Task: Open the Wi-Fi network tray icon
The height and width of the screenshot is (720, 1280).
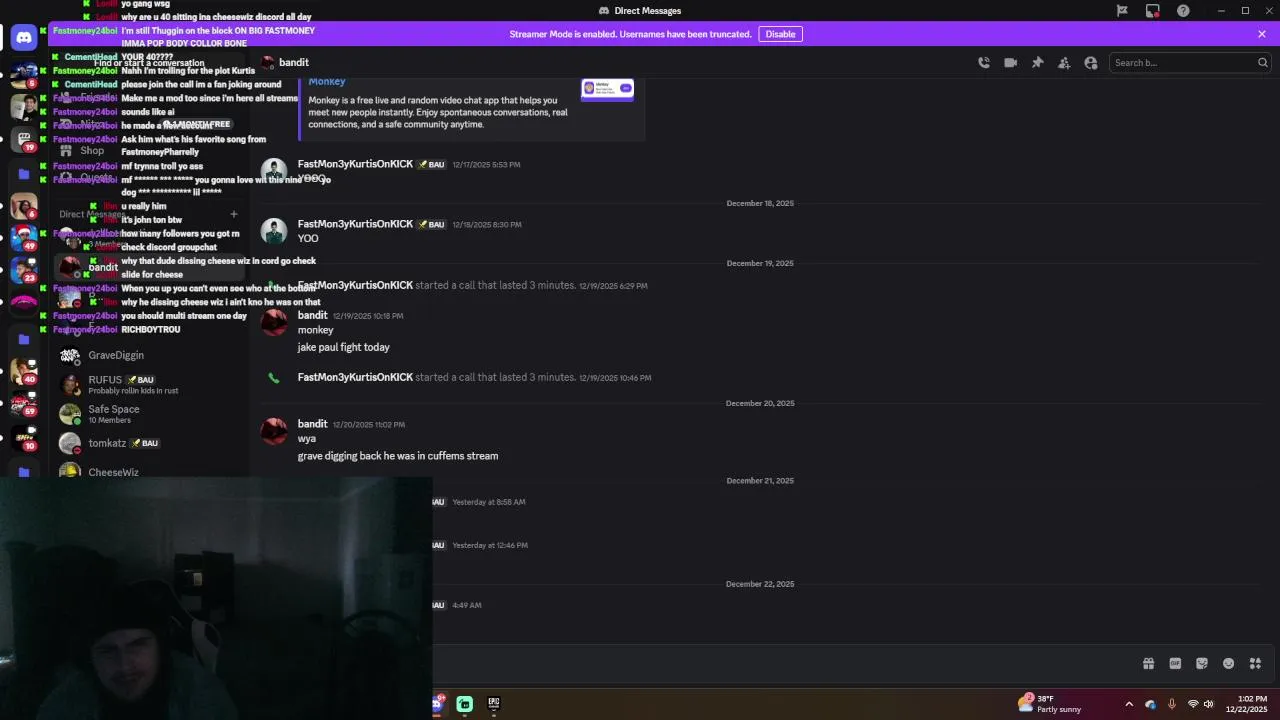Action: [x=1192, y=704]
